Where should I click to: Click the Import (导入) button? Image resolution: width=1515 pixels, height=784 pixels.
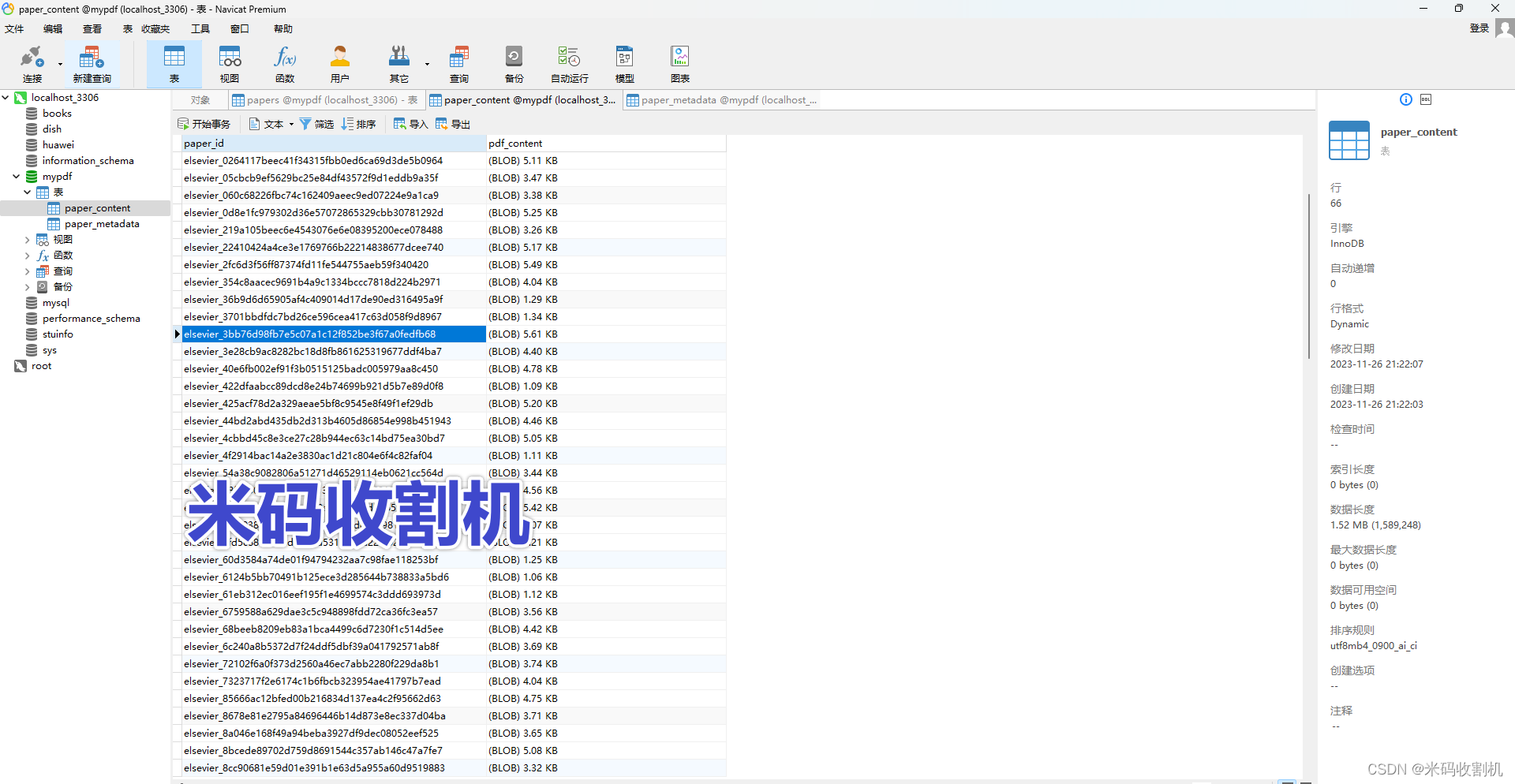[410, 125]
